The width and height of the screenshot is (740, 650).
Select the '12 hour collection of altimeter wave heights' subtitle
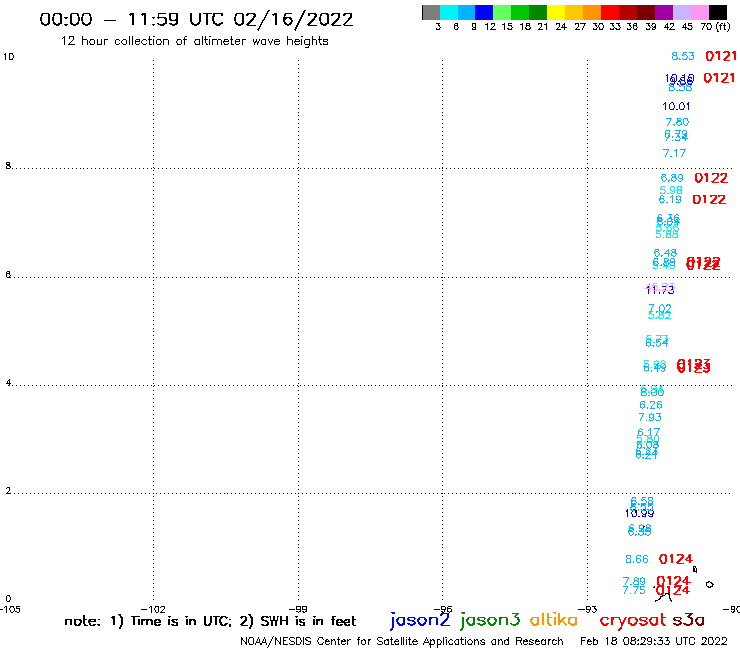(x=194, y=41)
